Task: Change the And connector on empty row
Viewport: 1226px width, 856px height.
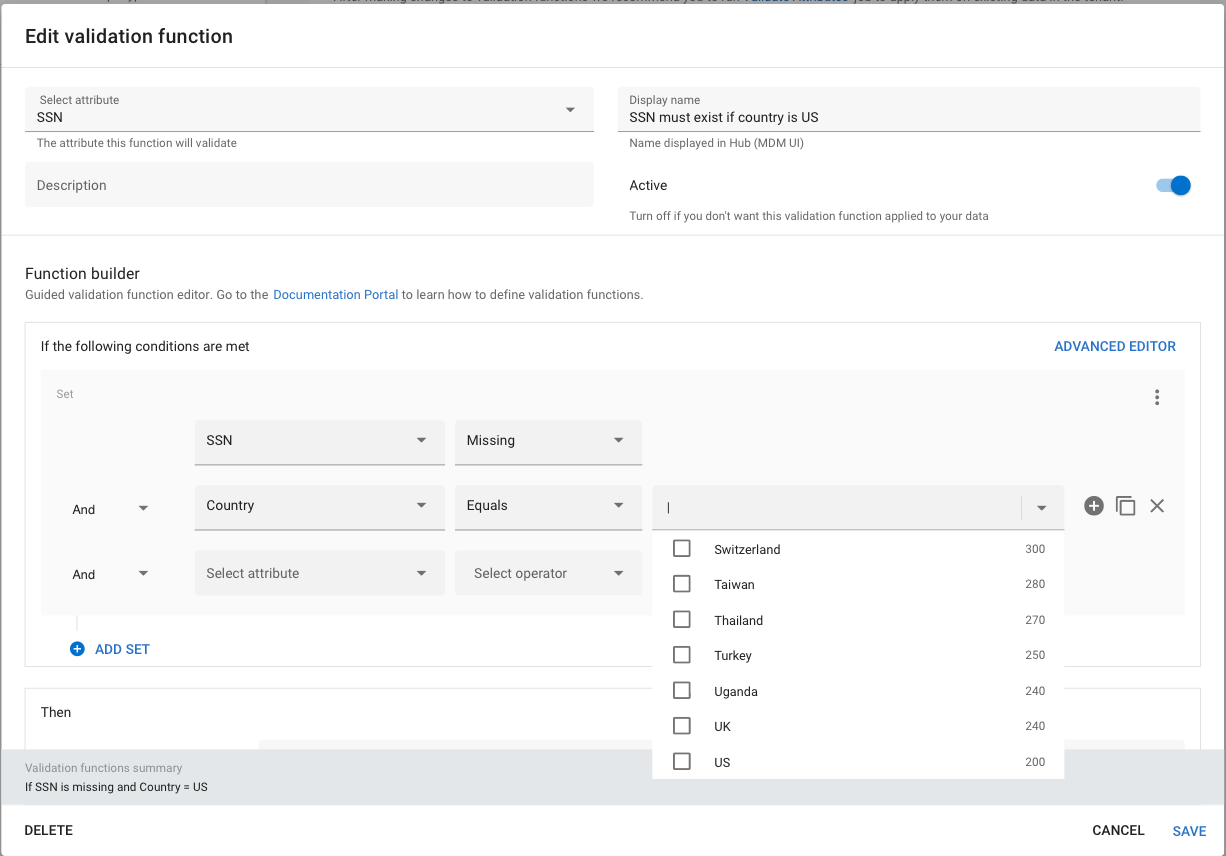Action: (110, 574)
